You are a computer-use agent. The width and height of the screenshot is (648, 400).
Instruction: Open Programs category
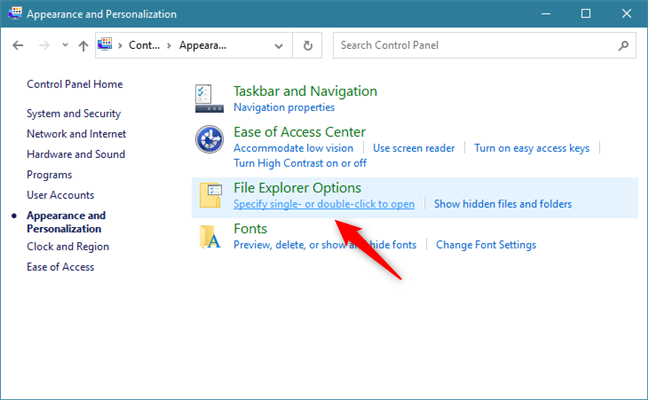pos(49,175)
